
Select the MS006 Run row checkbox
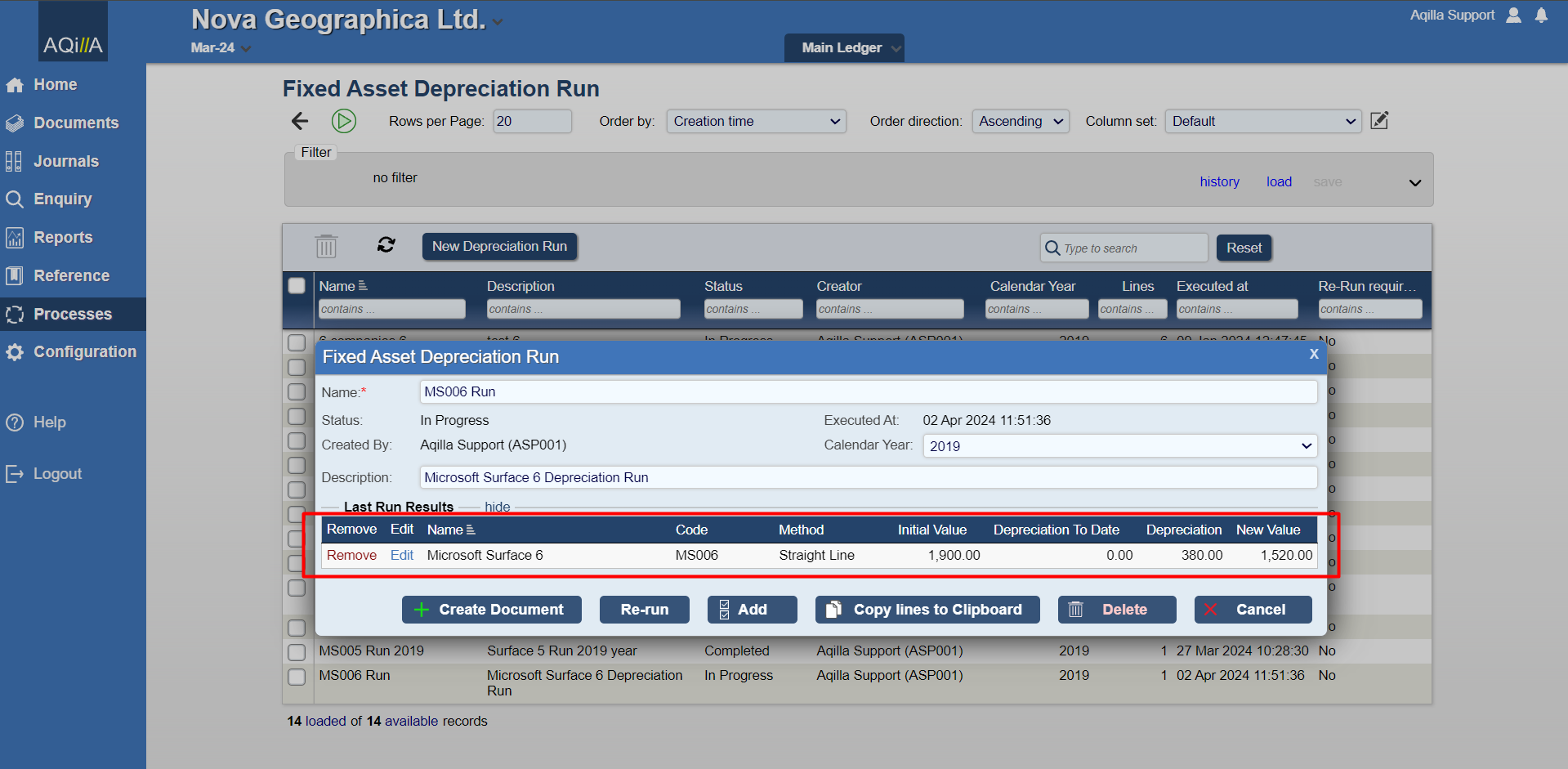coord(297,677)
